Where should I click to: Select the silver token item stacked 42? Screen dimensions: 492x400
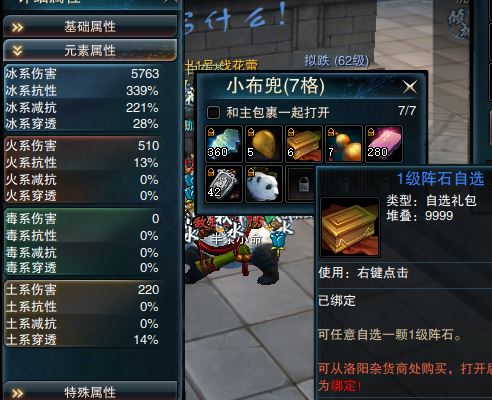tap(224, 184)
